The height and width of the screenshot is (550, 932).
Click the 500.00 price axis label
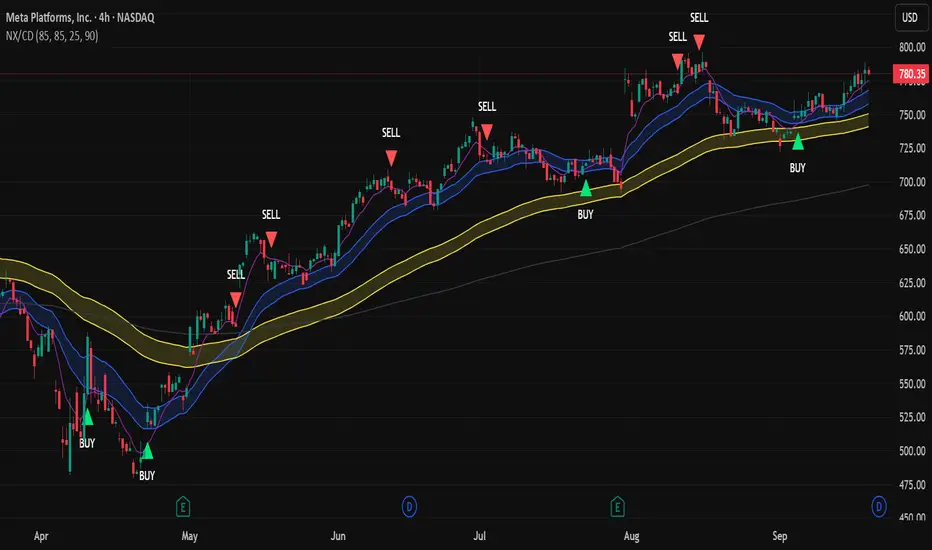click(x=912, y=451)
